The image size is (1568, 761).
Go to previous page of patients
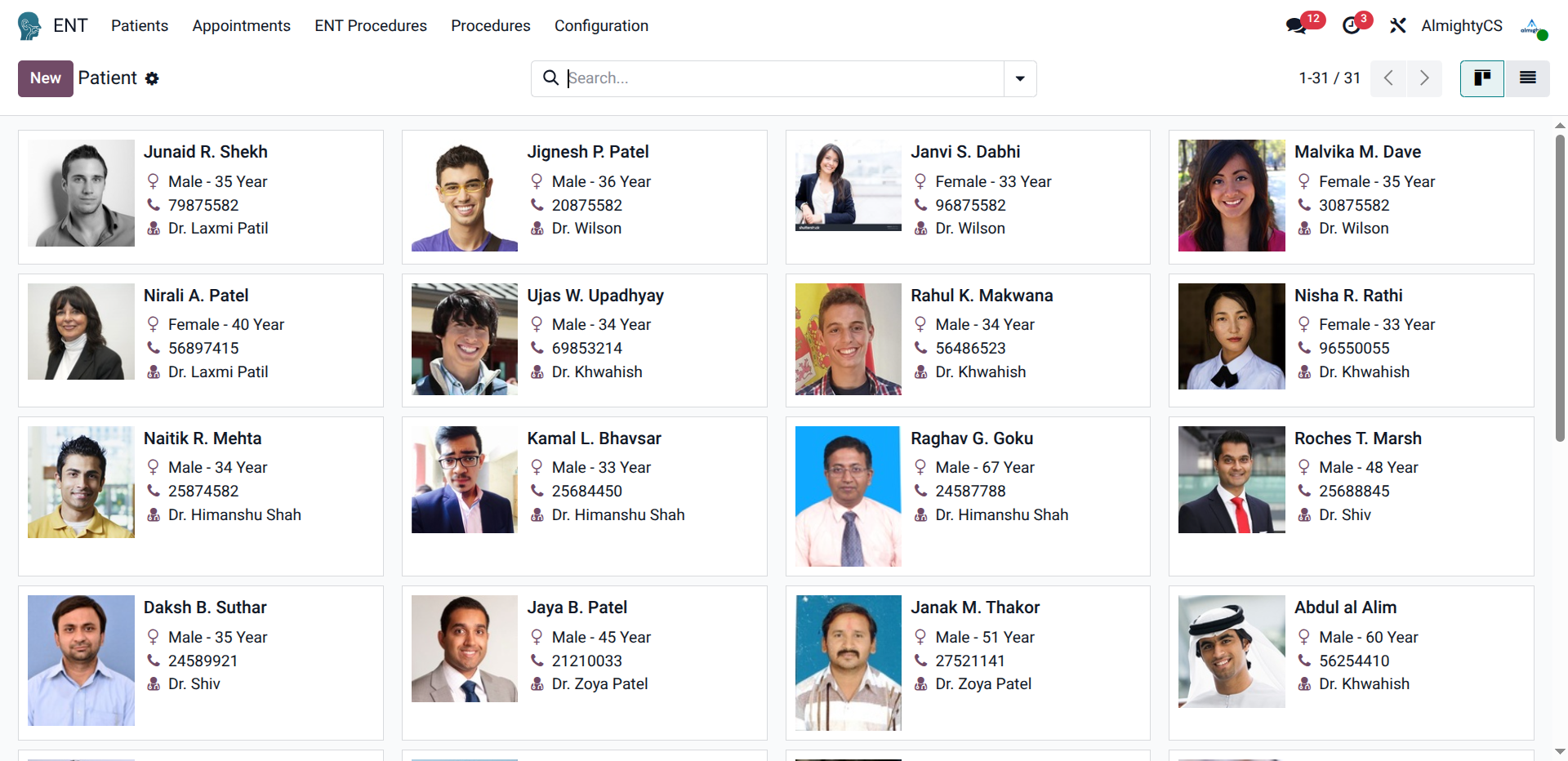point(1388,78)
